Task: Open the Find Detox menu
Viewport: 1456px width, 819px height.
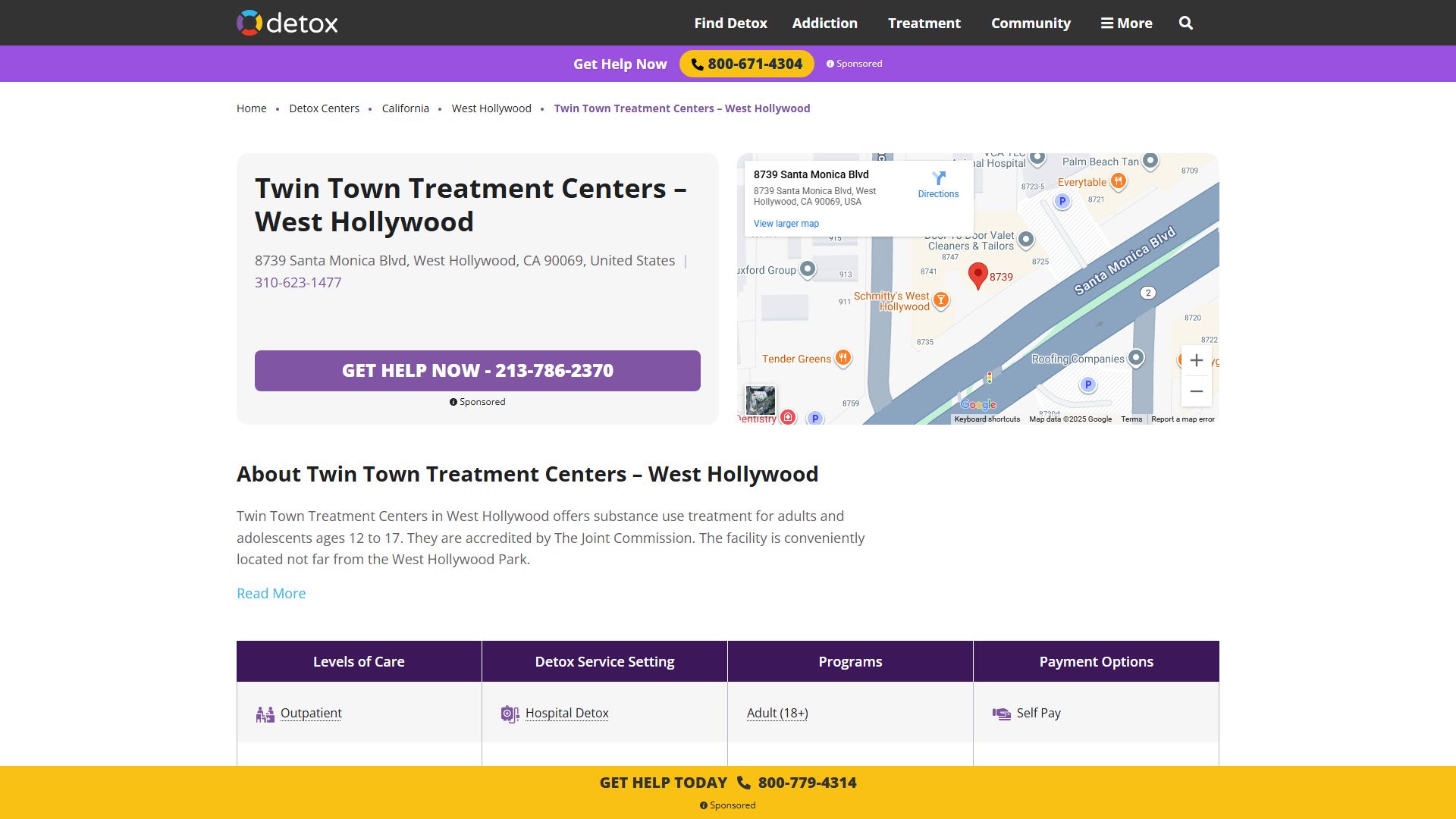Action: [730, 24]
